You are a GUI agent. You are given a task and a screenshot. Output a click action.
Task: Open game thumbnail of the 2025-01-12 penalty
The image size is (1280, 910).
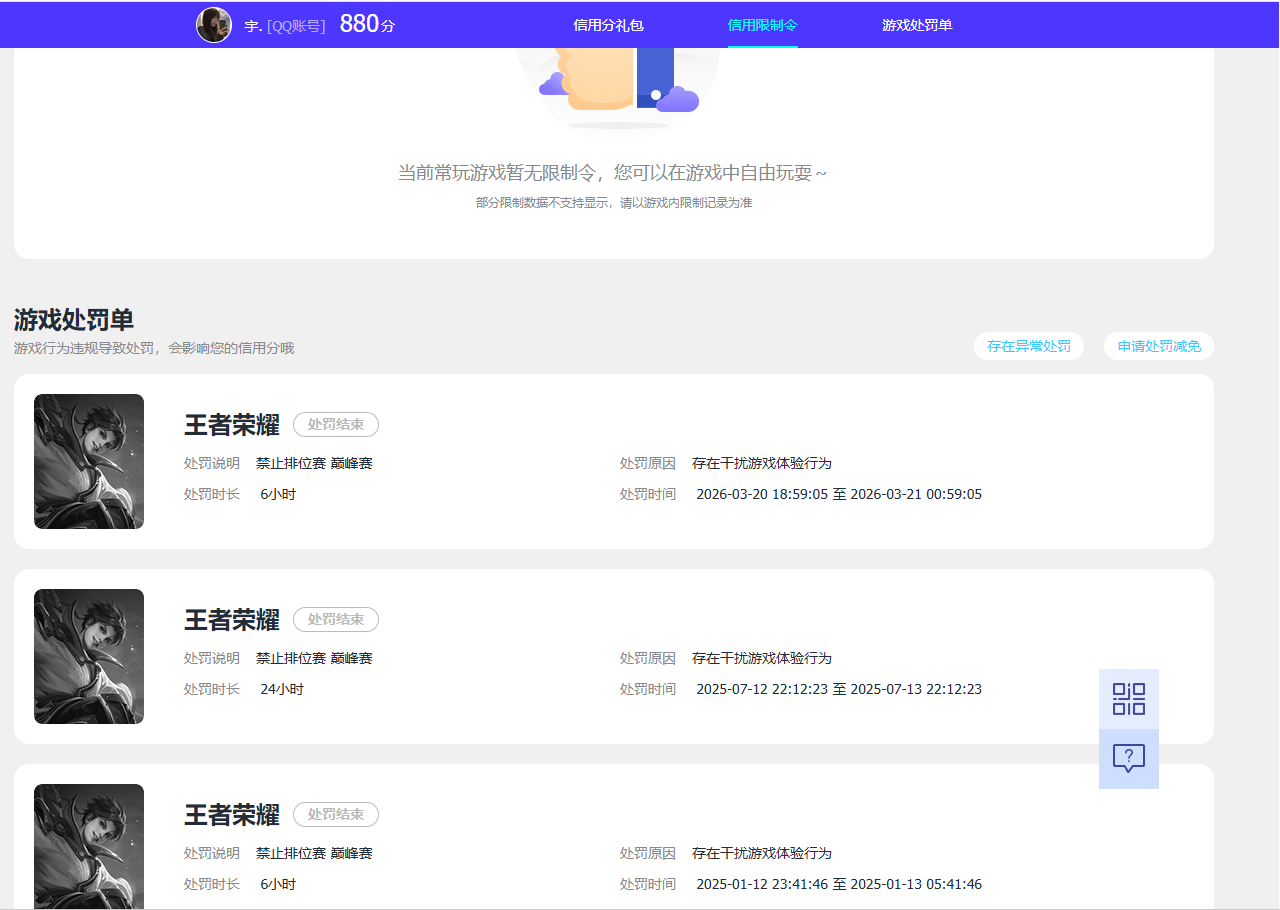[x=89, y=846]
